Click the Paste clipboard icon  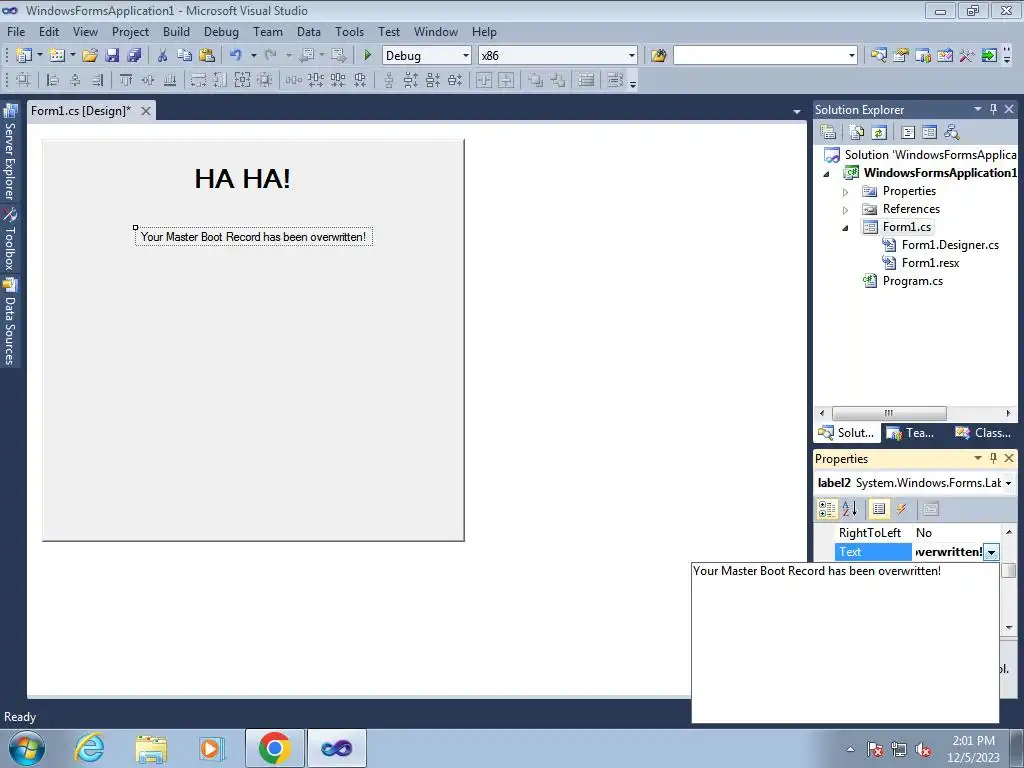pos(207,56)
